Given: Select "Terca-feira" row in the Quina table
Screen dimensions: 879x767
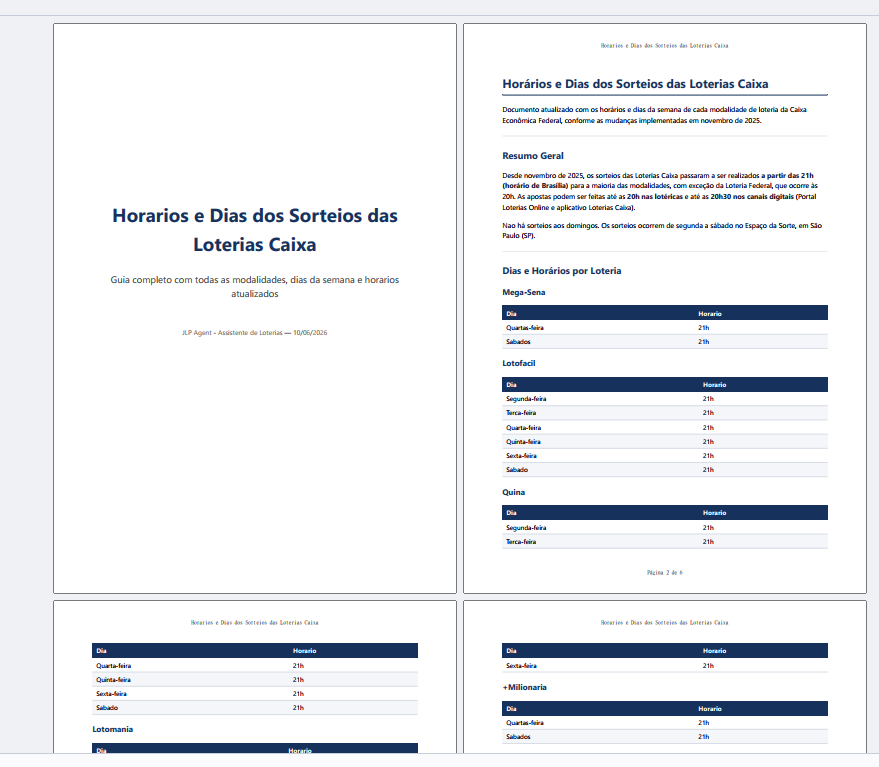Looking at the screenshot, I should [665, 542].
